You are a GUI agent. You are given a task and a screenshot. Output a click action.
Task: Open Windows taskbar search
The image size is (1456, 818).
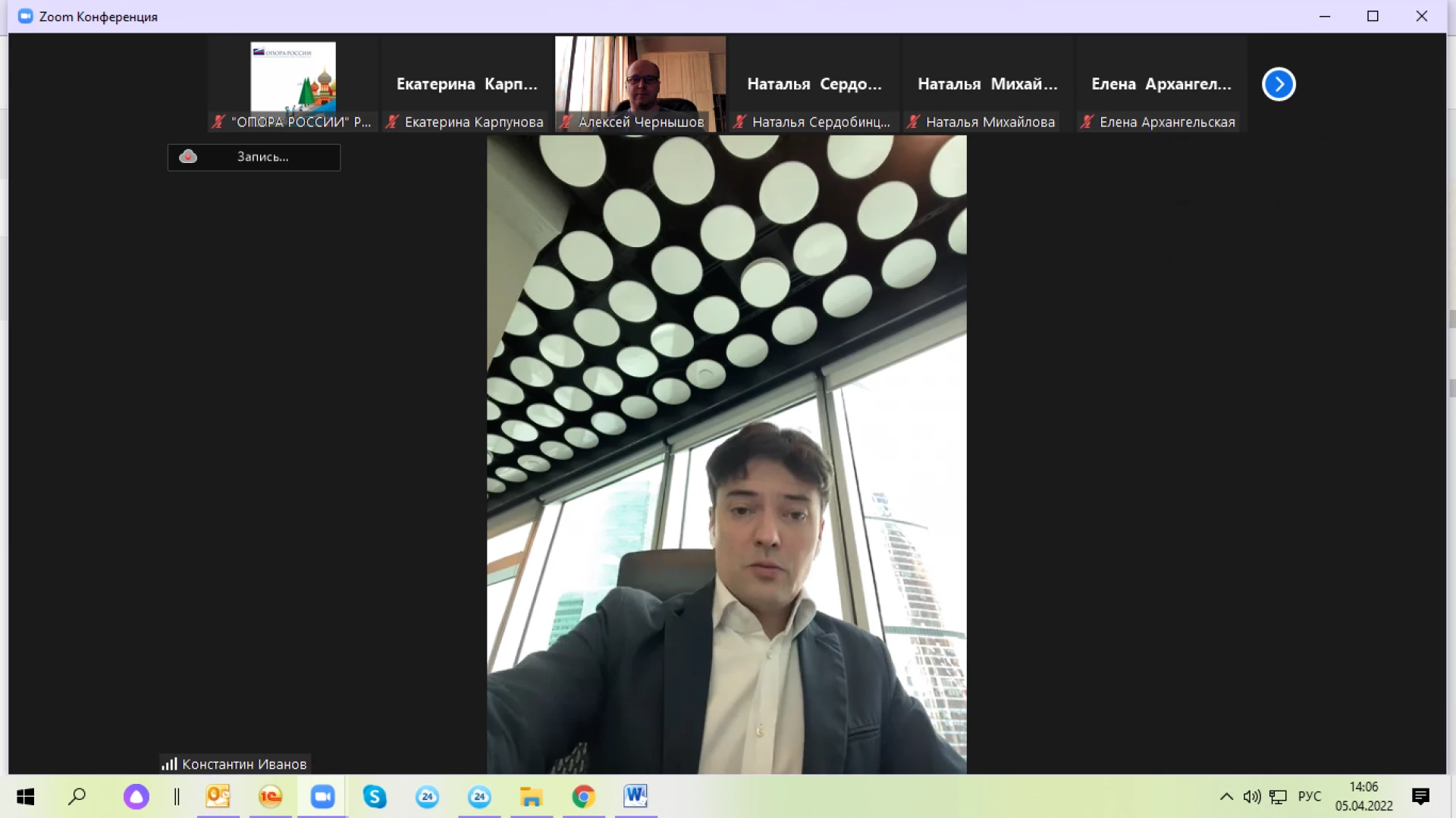pos(77,796)
